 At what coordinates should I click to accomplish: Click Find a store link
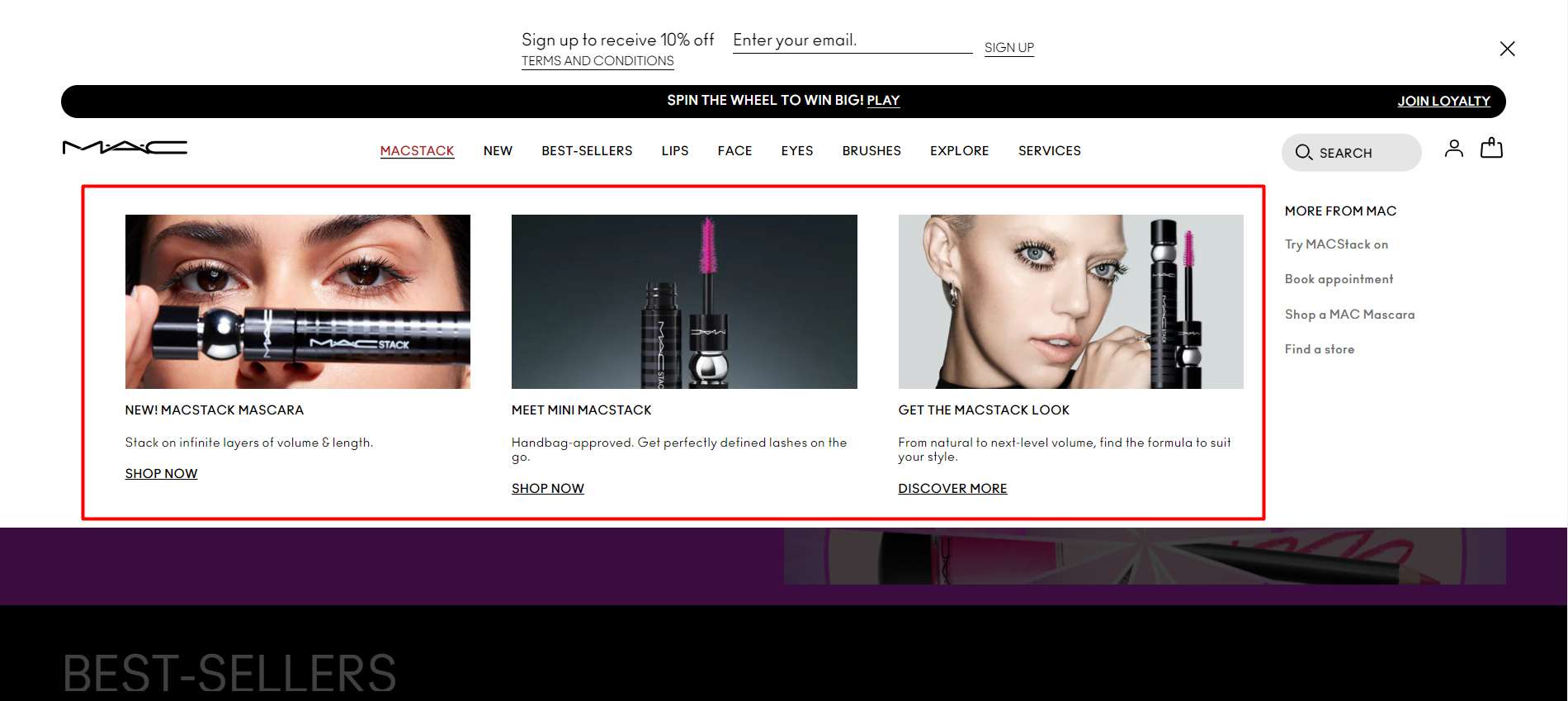coord(1319,349)
